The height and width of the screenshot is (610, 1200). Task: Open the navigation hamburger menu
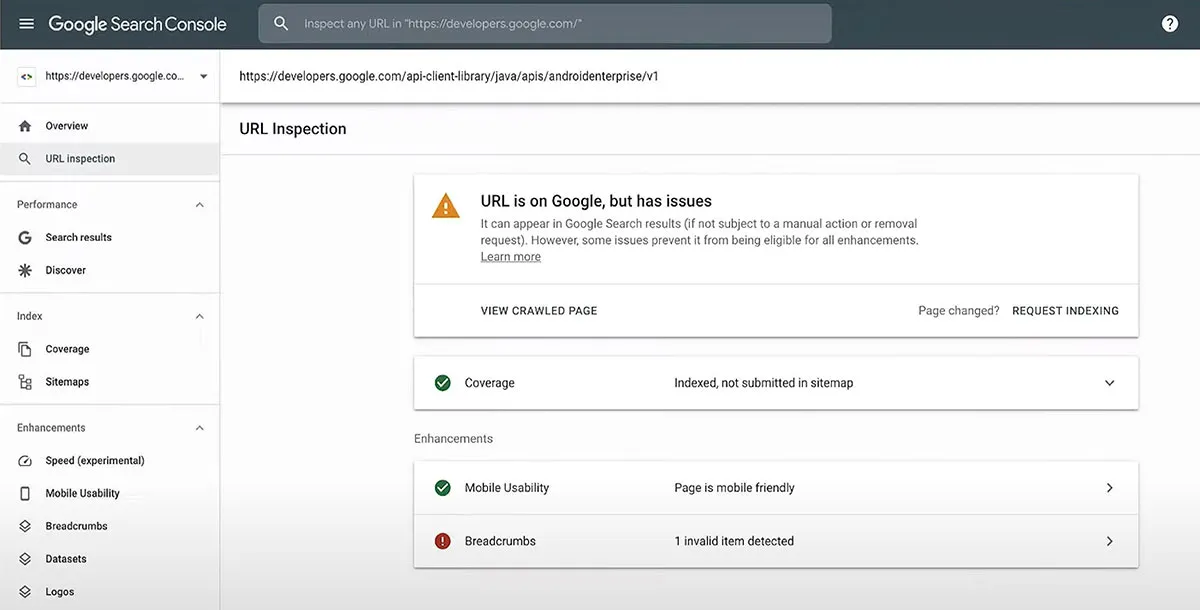point(25,23)
